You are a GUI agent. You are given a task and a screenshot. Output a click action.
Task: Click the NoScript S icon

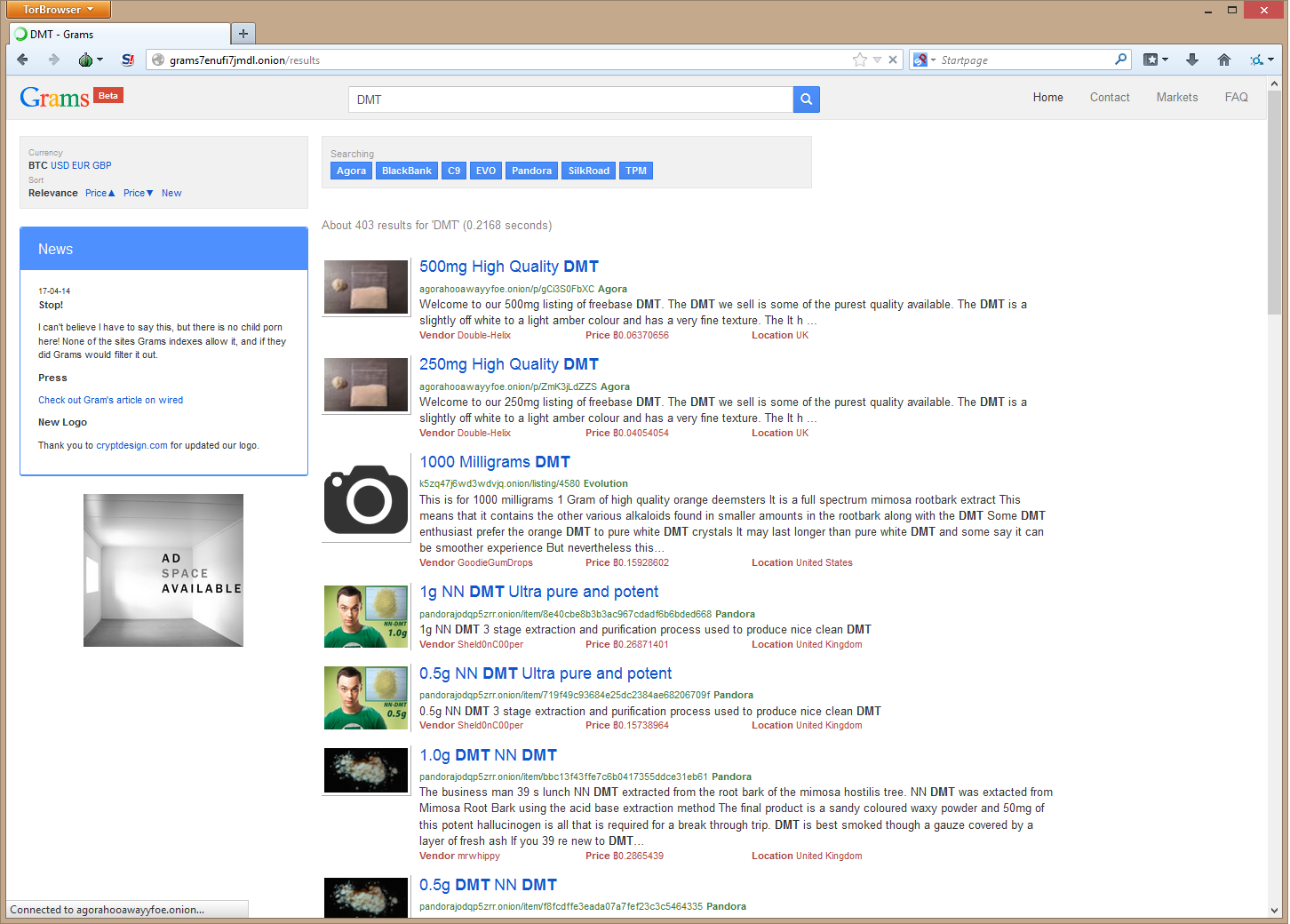click(x=128, y=60)
